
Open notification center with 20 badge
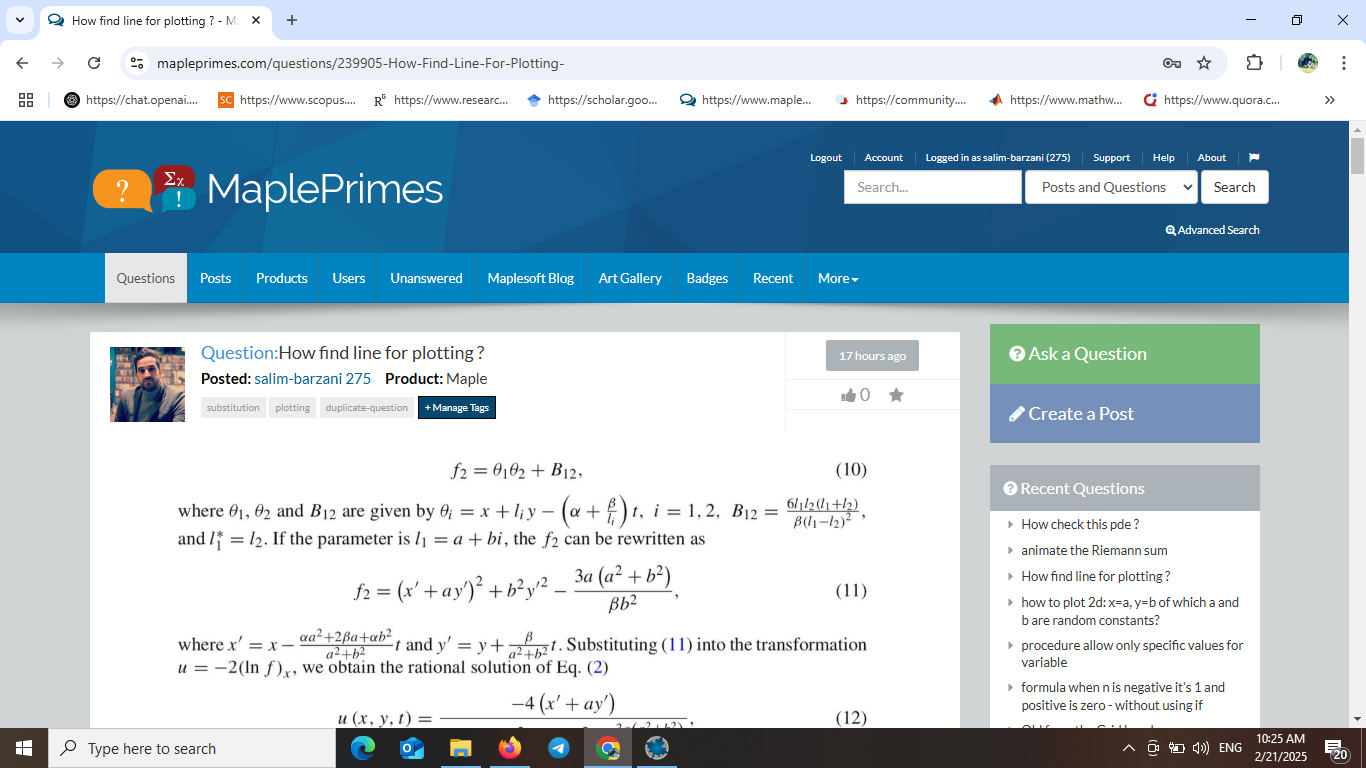[x=1336, y=748]
